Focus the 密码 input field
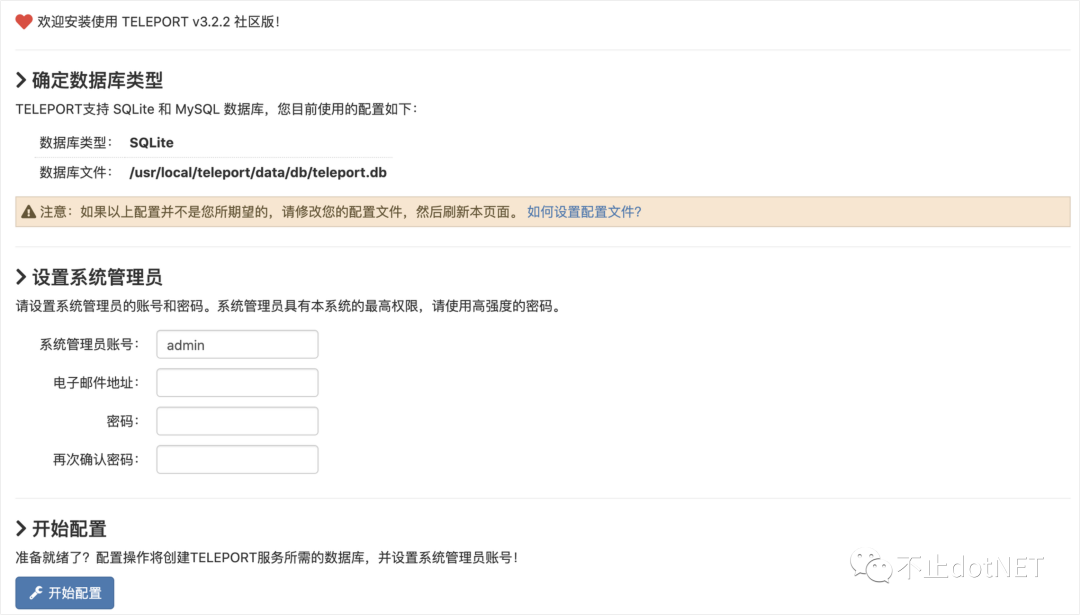This screenshot has height=615, width=1080. 237,421
